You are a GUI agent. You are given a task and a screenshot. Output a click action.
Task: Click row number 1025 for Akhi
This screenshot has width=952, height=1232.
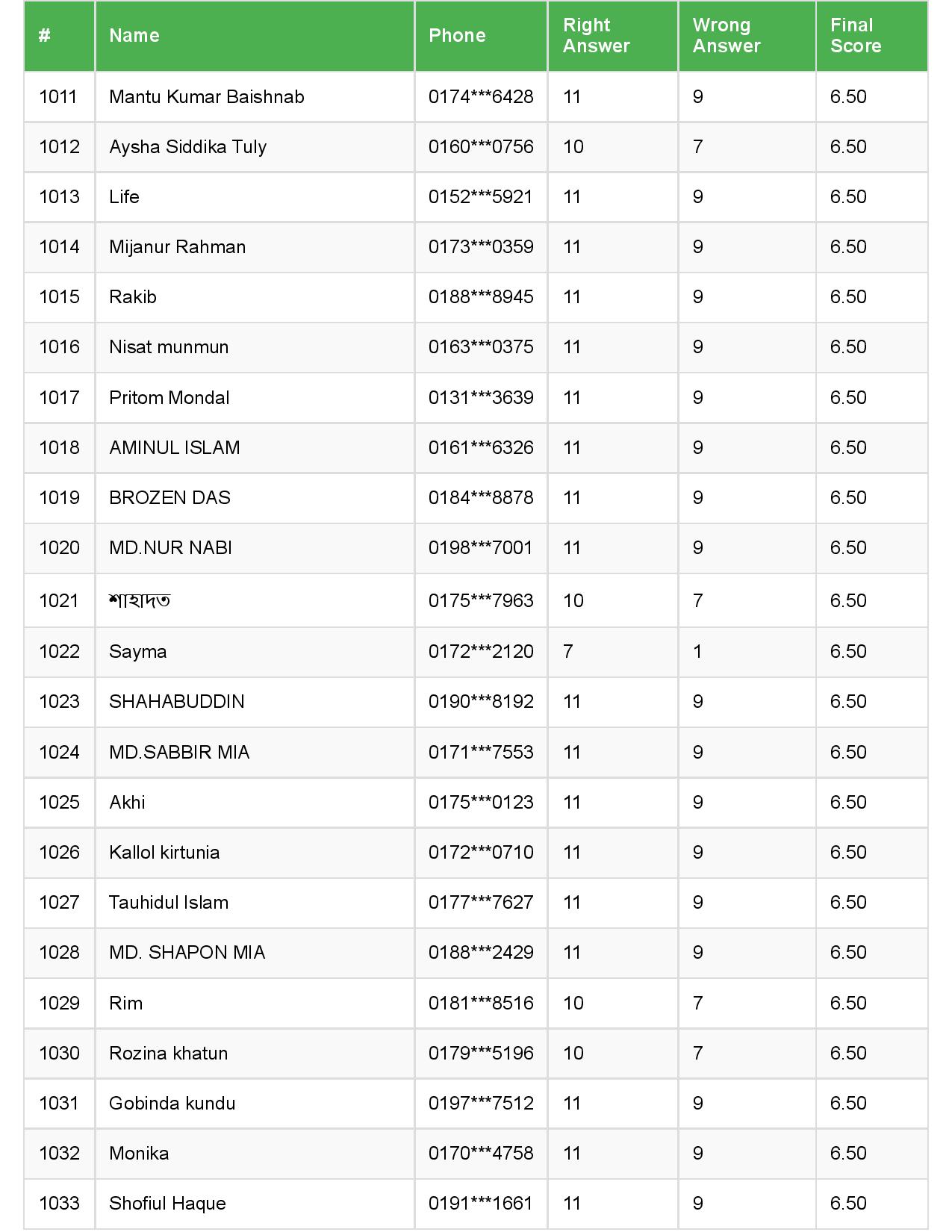pos(59,803)
